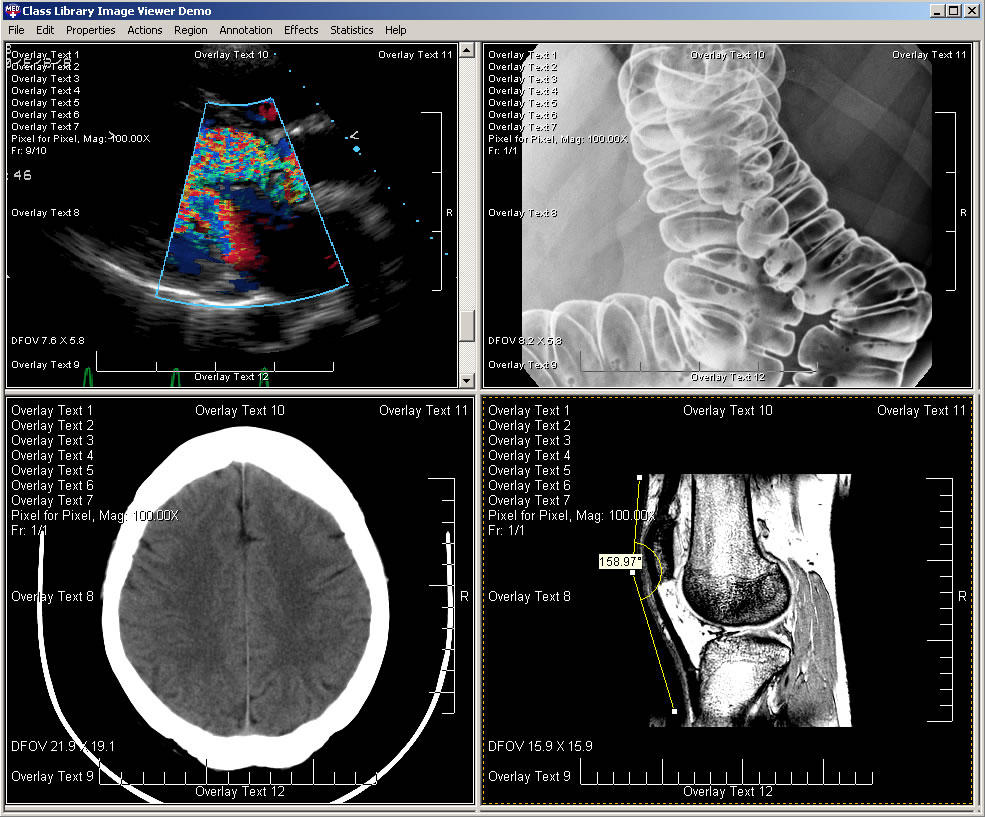The image size is (985, 817).
Task: Click the MED application icon in title bar
Action: click(10, 10)
